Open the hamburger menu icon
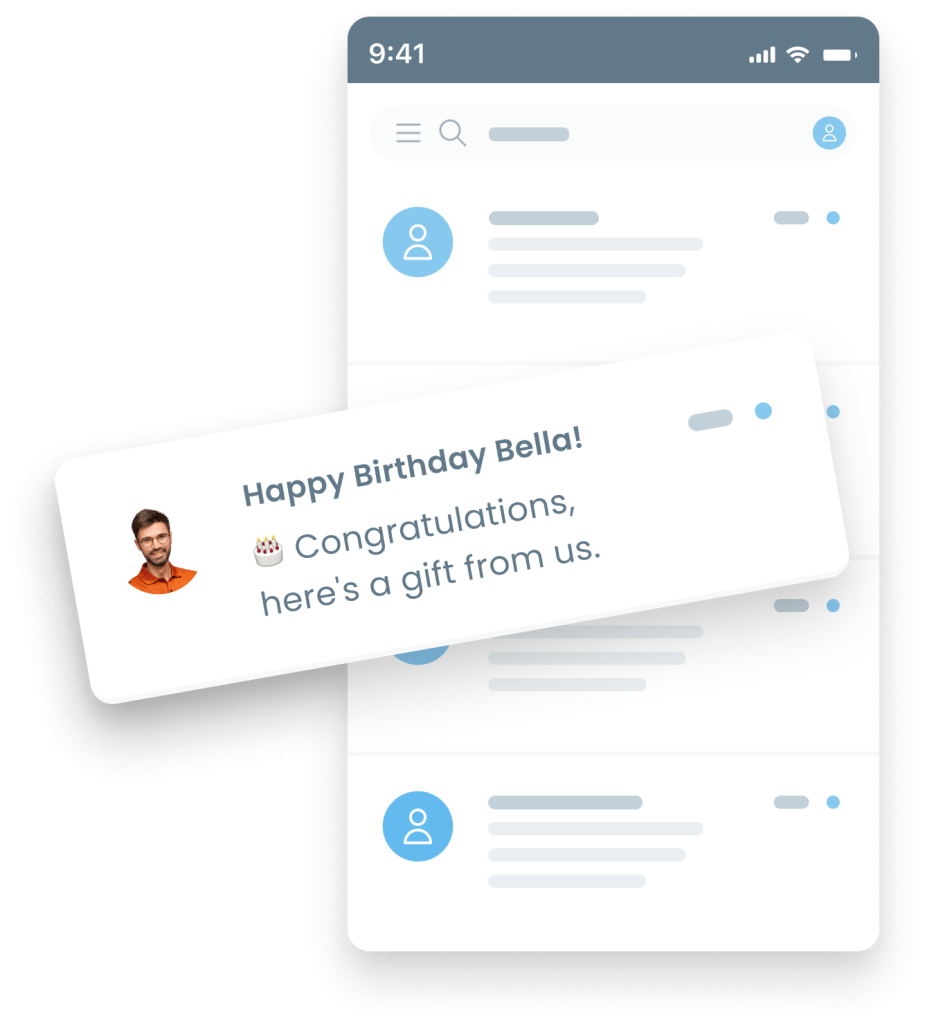 click(x=408, y=133)
